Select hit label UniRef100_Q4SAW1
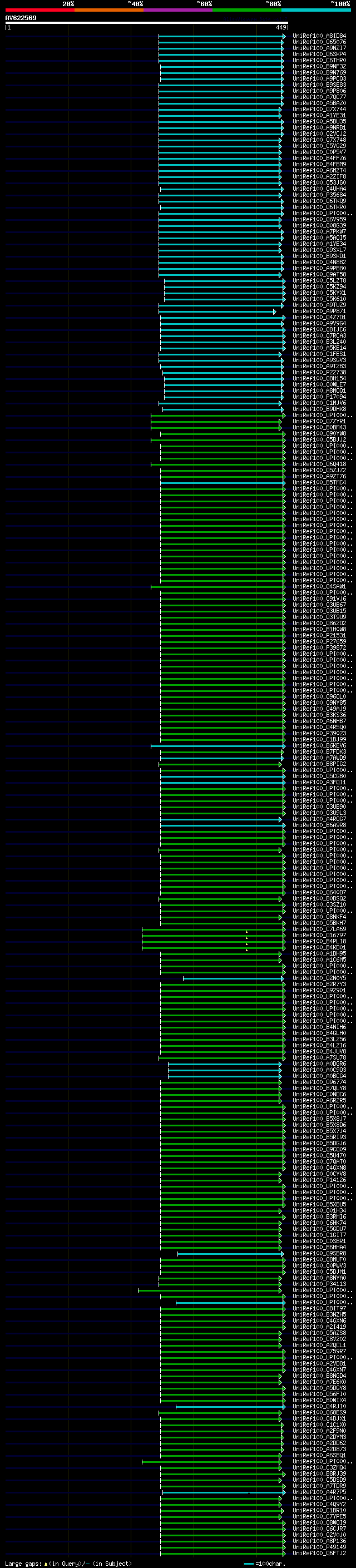The height and width of the screenshot is (1568, 356). pos(319,587)
